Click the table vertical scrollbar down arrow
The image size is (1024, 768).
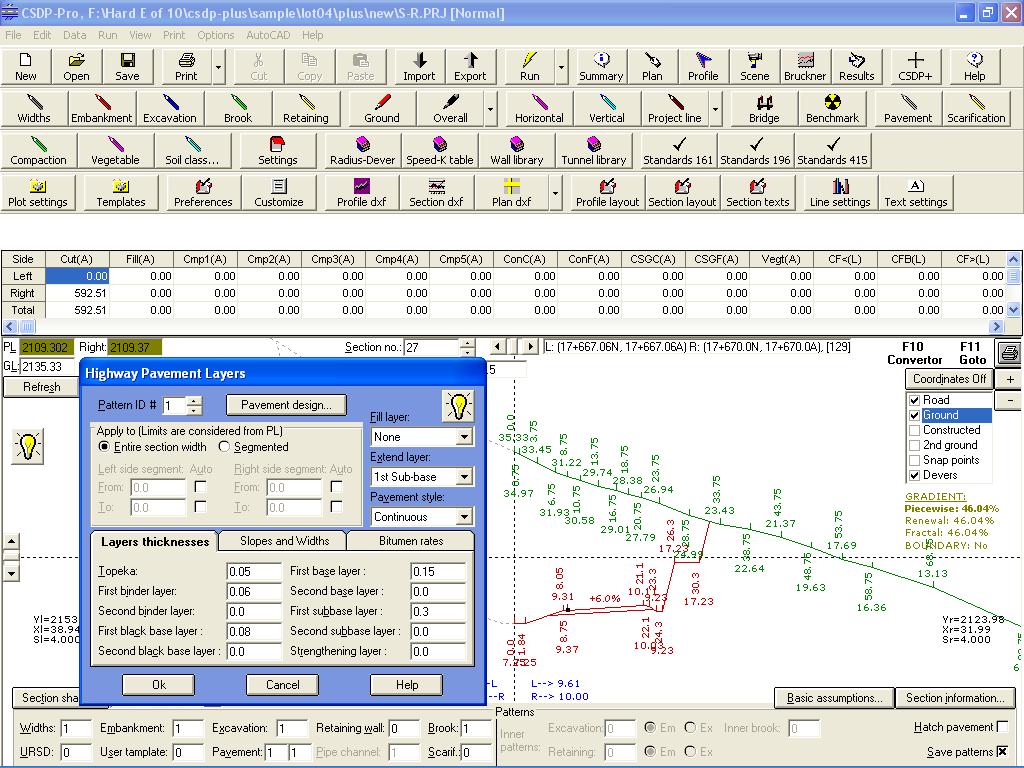(x=1014, y=310)
